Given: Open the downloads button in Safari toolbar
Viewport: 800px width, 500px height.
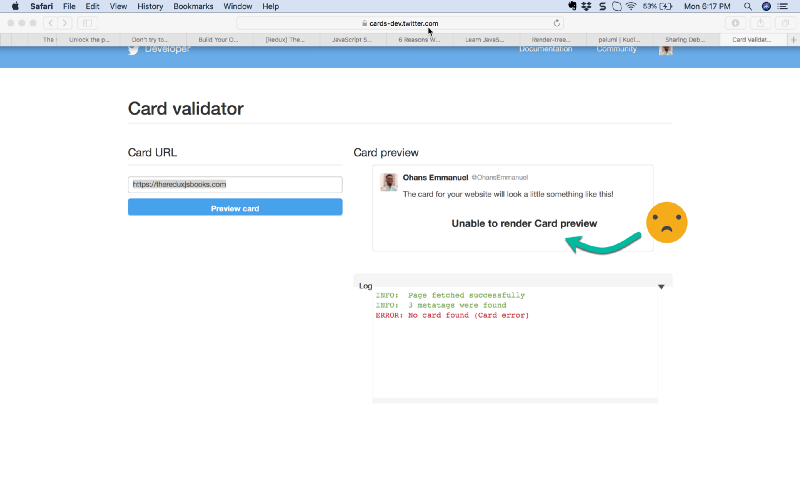Looking at the screenshot, I should tap(735, 23).
